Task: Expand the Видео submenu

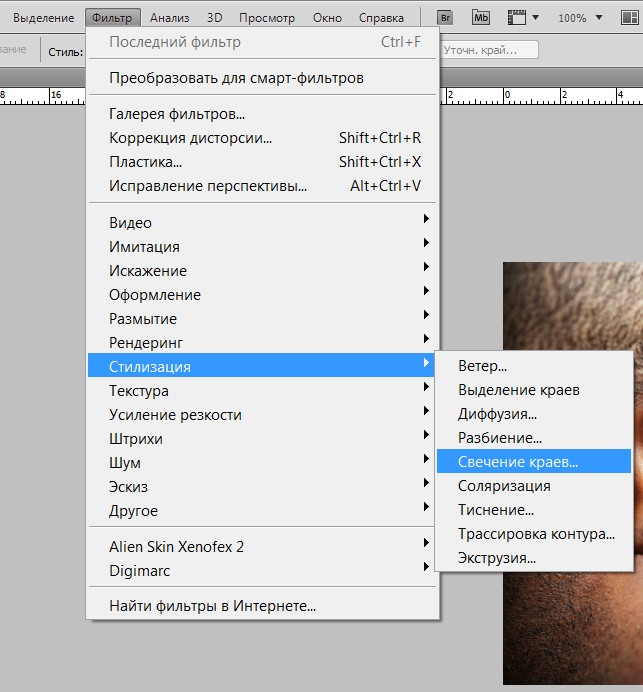Action: (261, 222)
